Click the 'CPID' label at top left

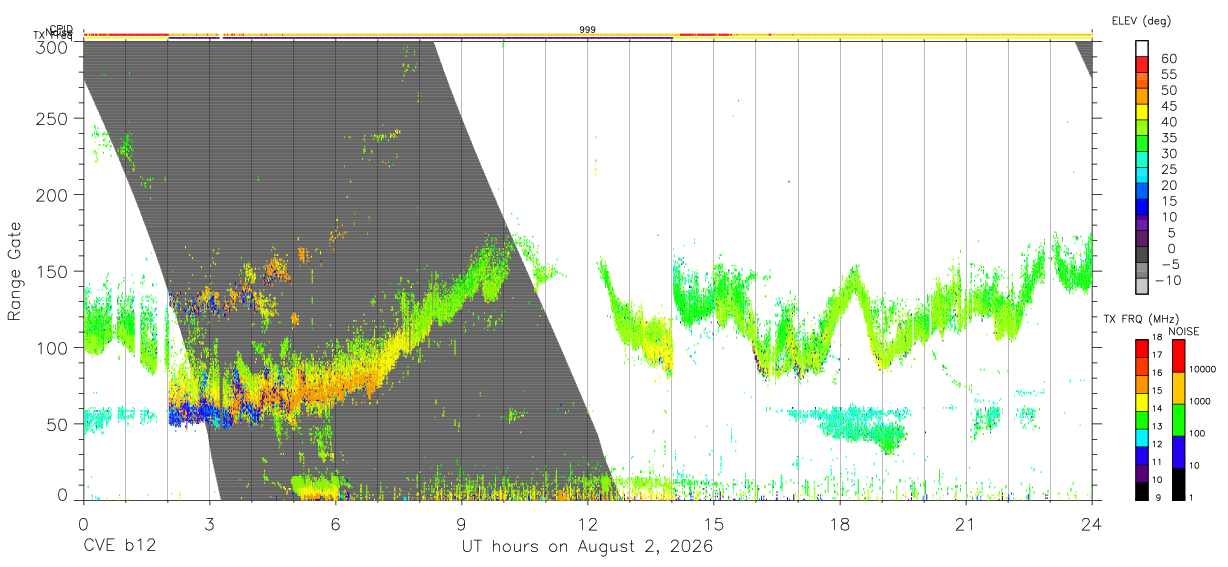(x=61, y=29)
